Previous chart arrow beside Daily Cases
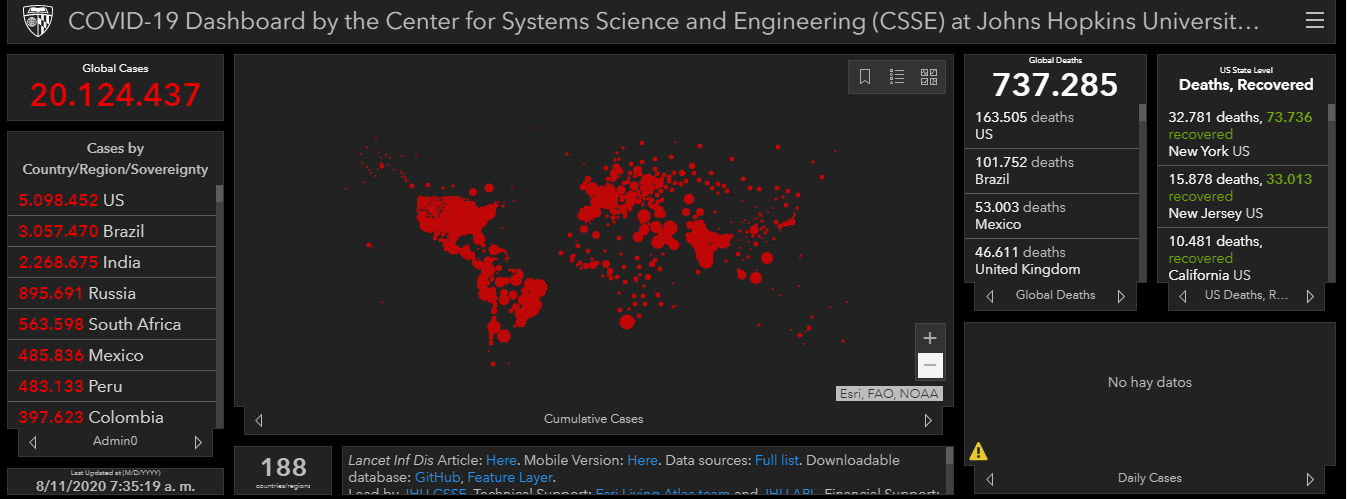The image size is (1347, 499). pos(990,478)
